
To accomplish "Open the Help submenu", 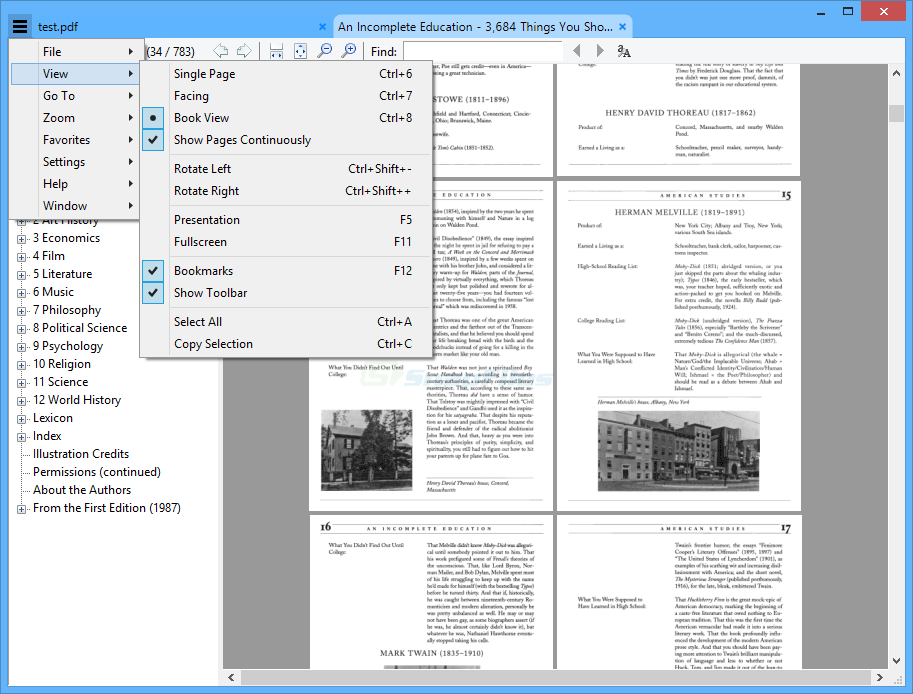I will (x=74, y=184).
